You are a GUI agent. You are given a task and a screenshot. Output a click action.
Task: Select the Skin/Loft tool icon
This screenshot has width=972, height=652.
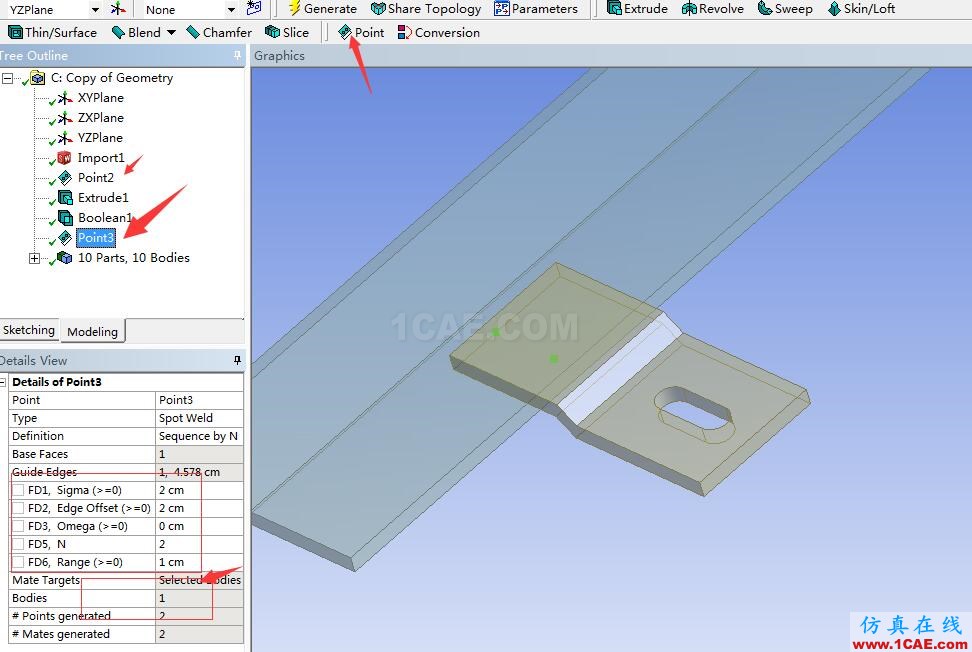coord(834,8)
